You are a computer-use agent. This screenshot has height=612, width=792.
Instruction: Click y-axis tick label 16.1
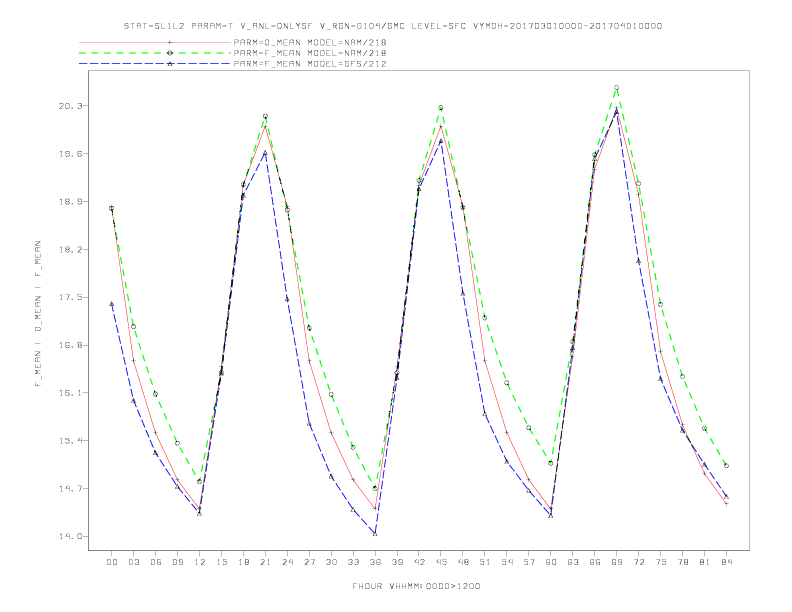[x=70, y=393]
